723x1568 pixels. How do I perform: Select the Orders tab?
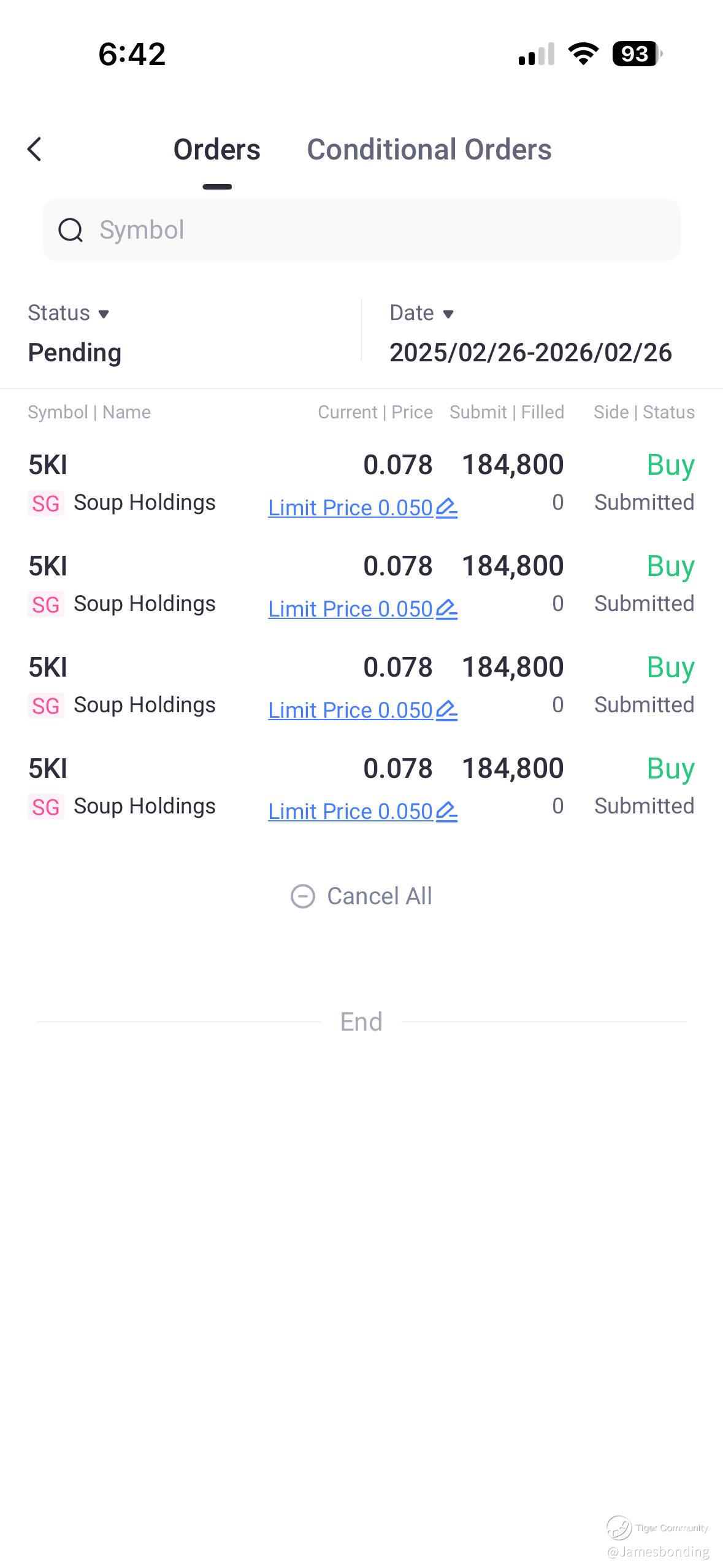216,150
